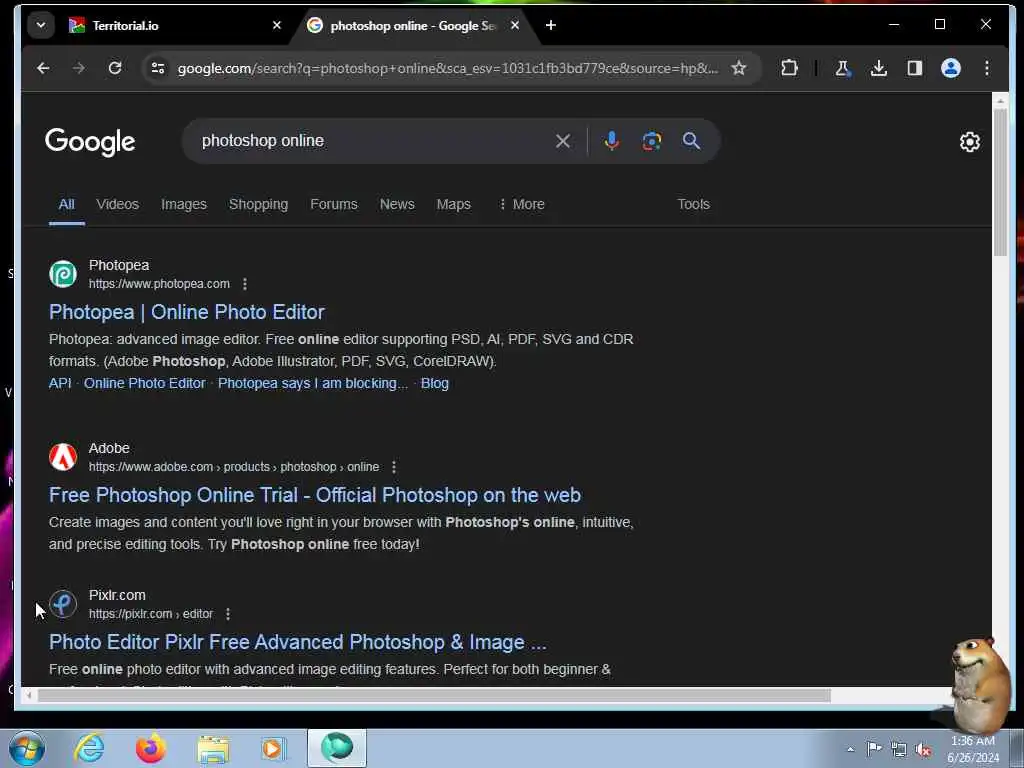Click into the search box text

263,141
